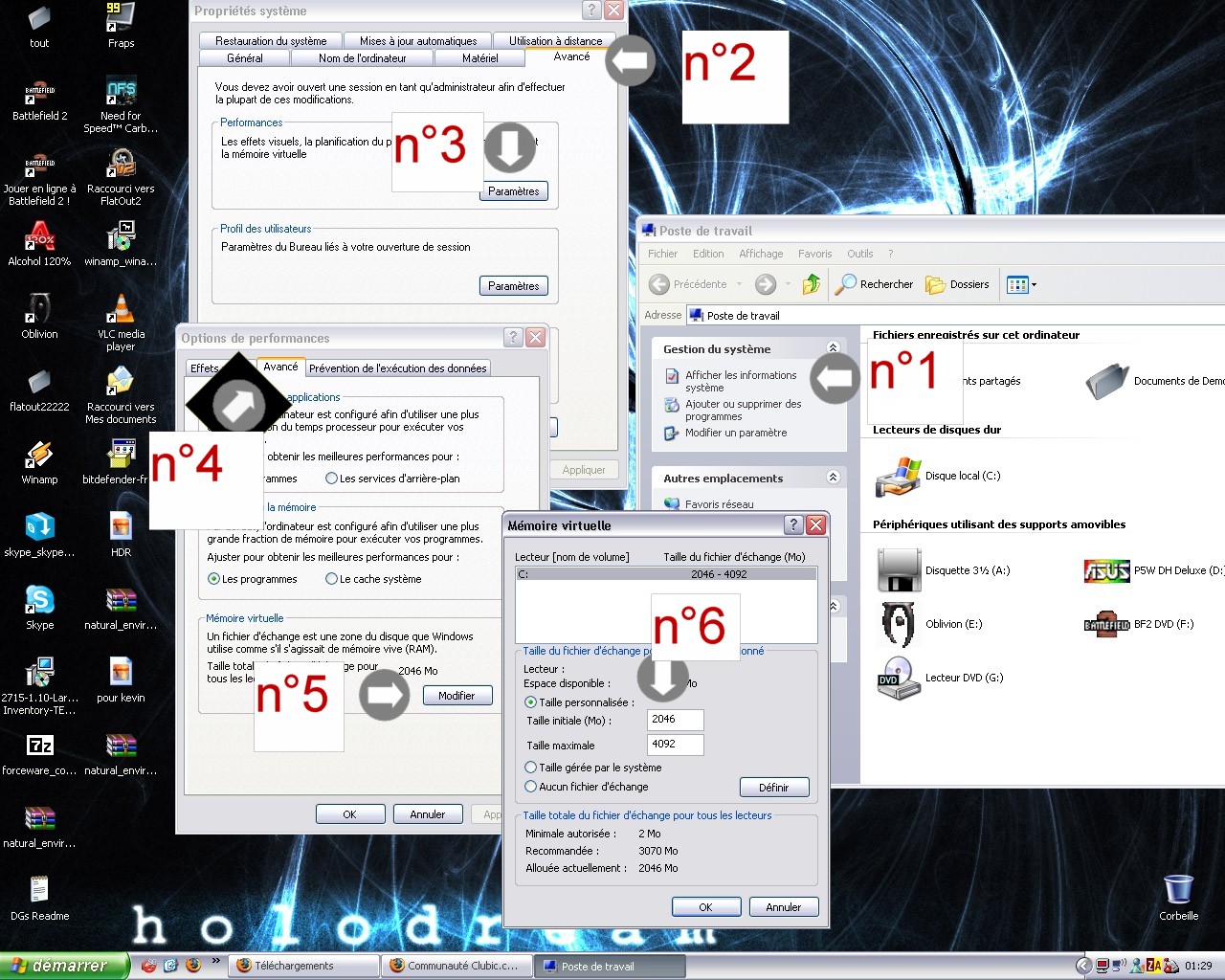Select Taille gérée par le système option
Screen dimensions: 1225x980
(x=531, y=768)
